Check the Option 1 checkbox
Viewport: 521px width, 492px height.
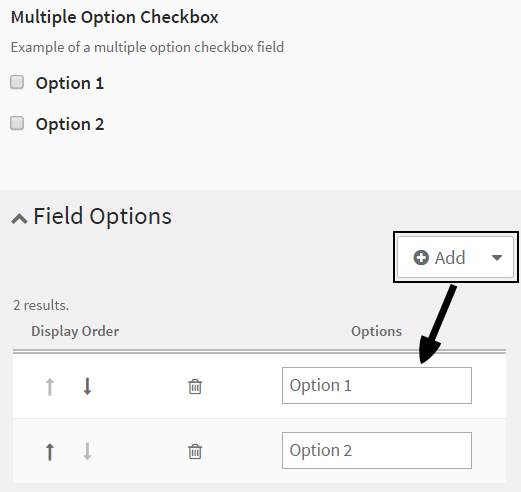point(17,82)
